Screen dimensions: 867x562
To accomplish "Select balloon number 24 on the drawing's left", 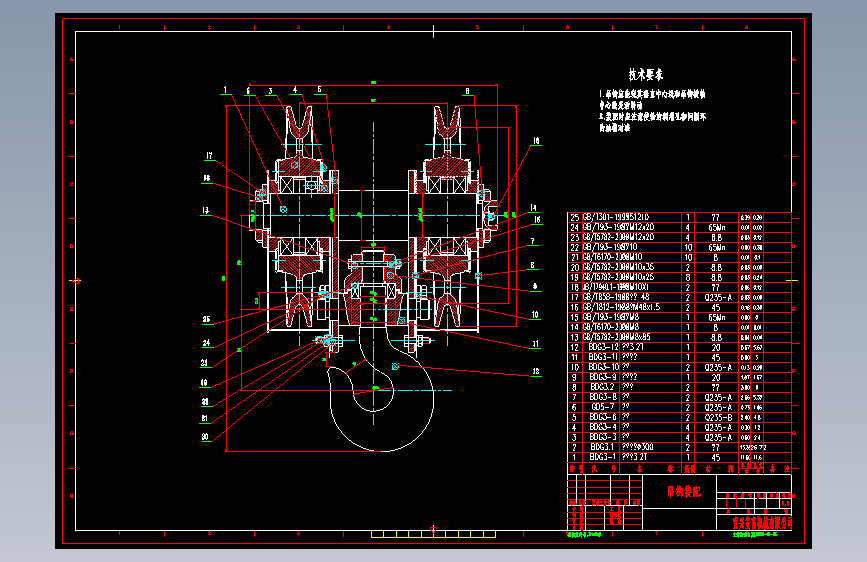I will click(x=206, y=343).
